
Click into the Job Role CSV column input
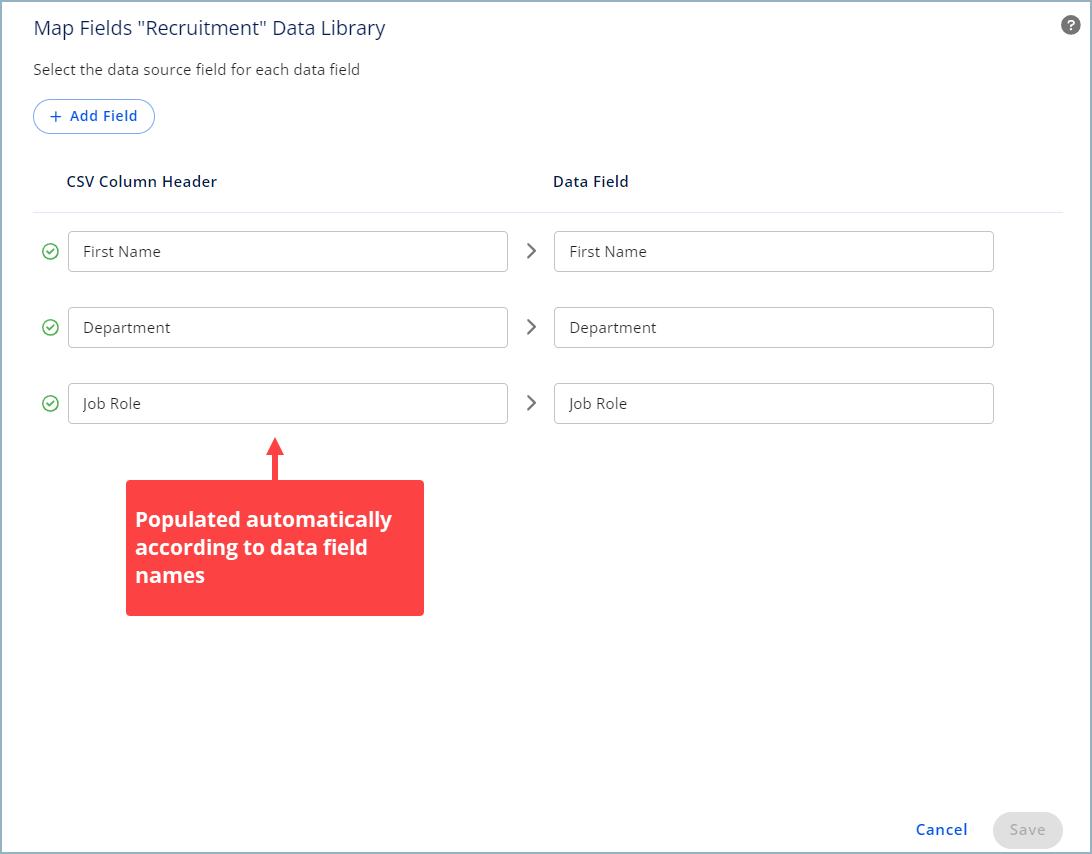point(287,404)
